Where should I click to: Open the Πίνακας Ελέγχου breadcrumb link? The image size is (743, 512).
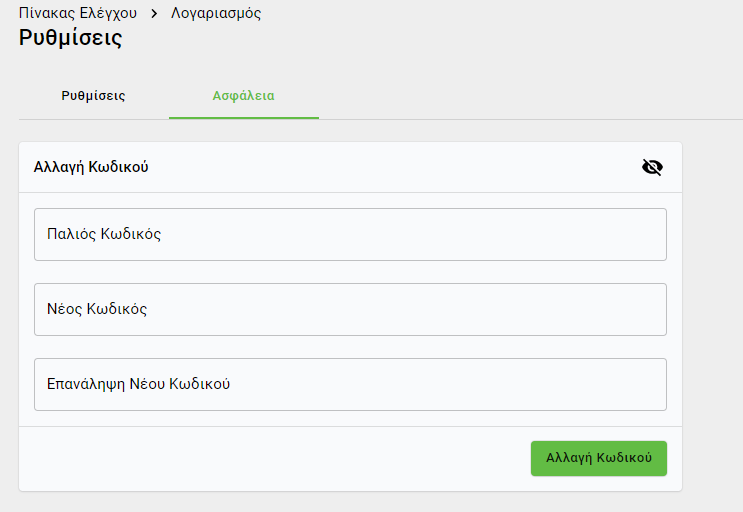click(77, 13)
